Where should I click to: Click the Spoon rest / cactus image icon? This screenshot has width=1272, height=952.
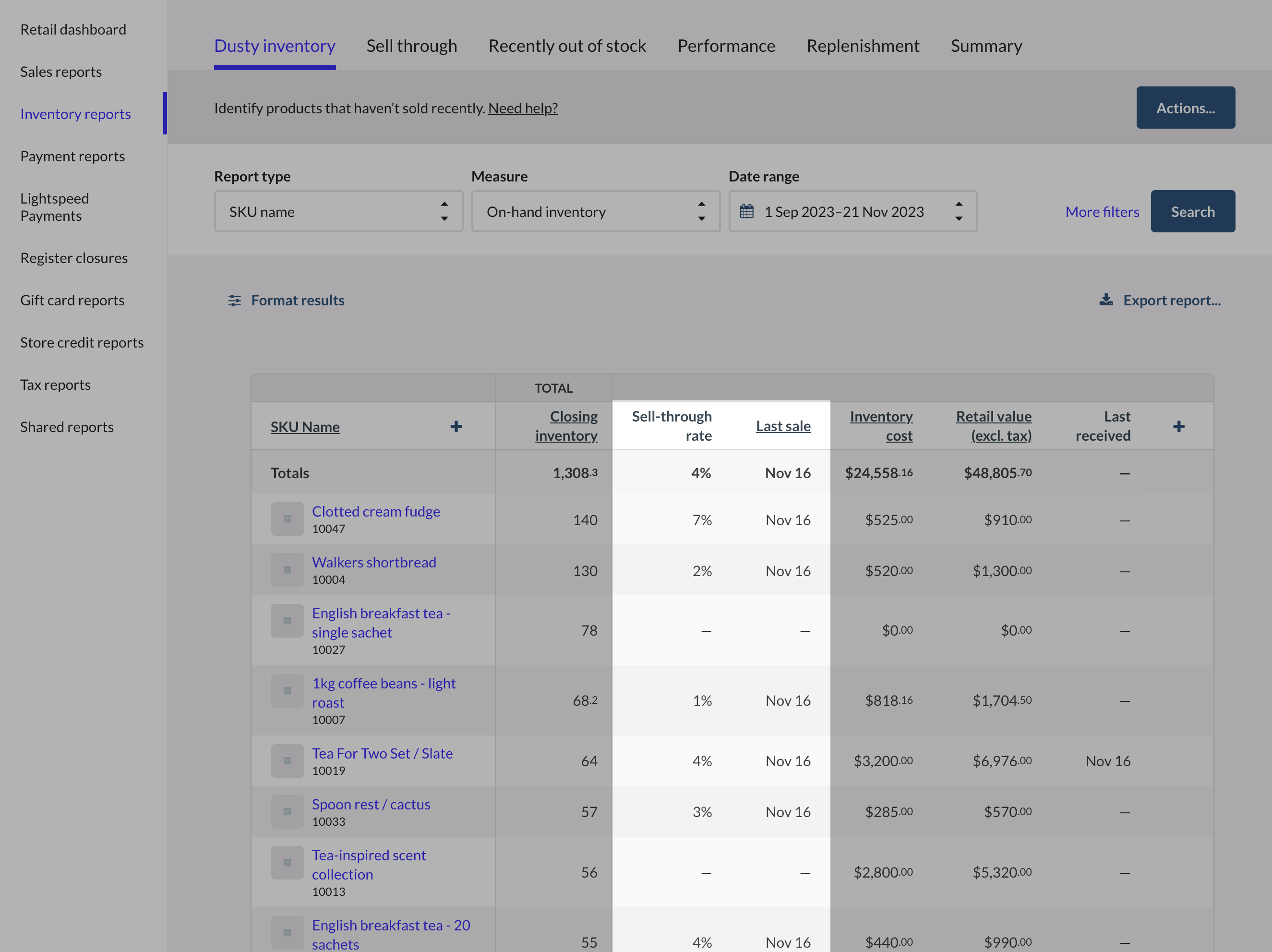(x=287, y=812)
